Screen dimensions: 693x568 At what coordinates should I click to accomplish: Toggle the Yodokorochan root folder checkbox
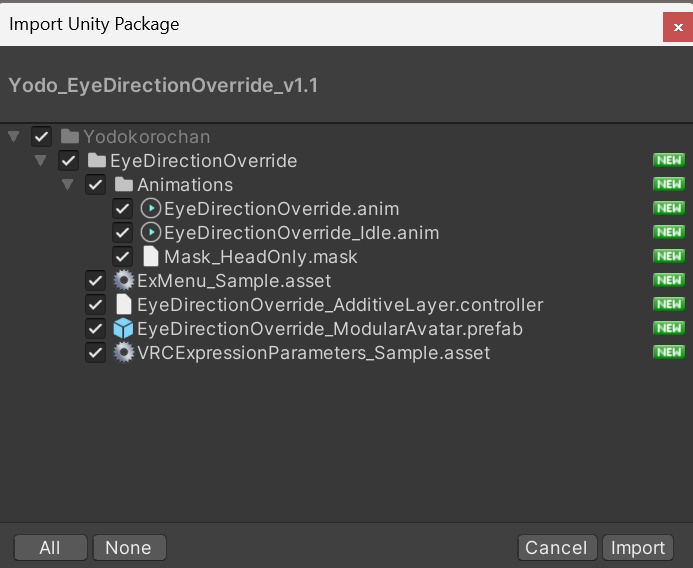pos(42,137)
